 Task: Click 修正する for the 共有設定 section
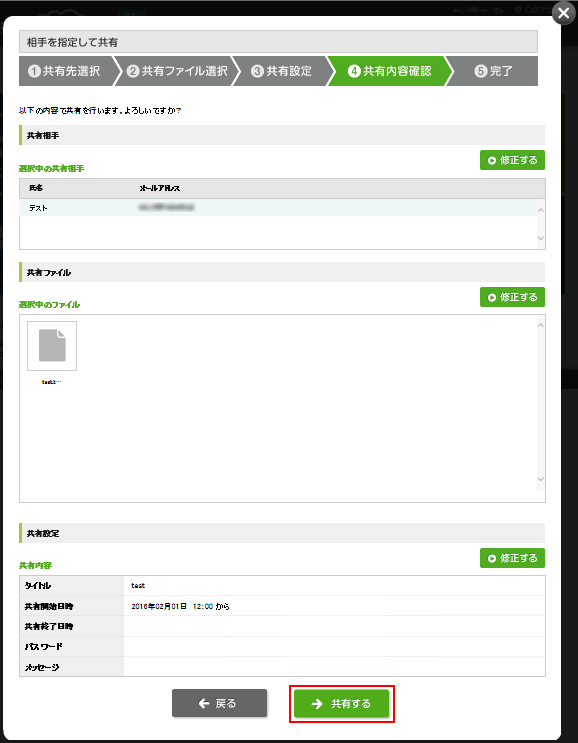pos(512,558)
